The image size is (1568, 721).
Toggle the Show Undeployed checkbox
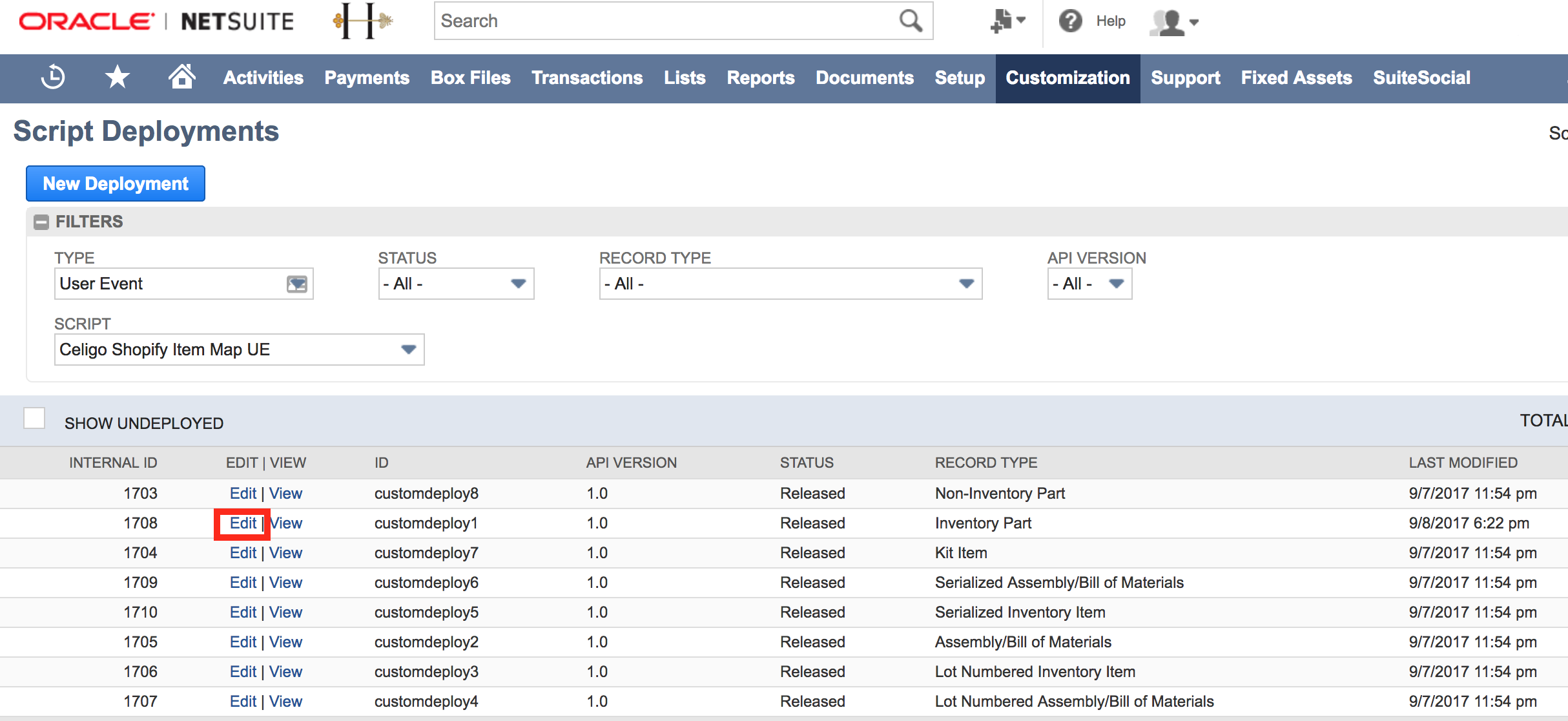[x=34, y=418]
